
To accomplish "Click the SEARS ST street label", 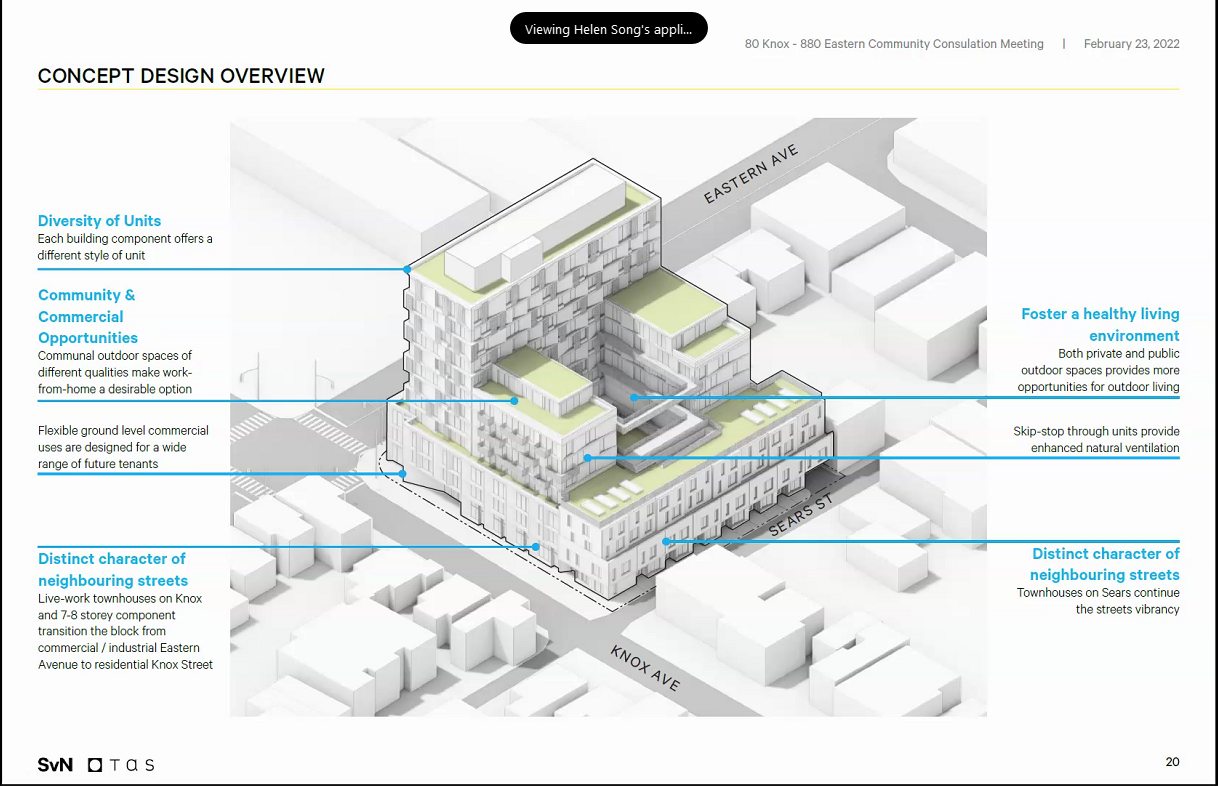I will click(800, 515).
